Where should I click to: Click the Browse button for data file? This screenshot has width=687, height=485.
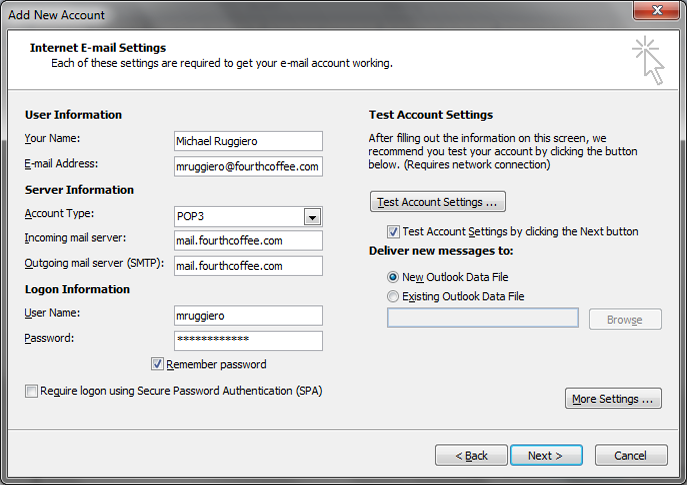(625, 319)
